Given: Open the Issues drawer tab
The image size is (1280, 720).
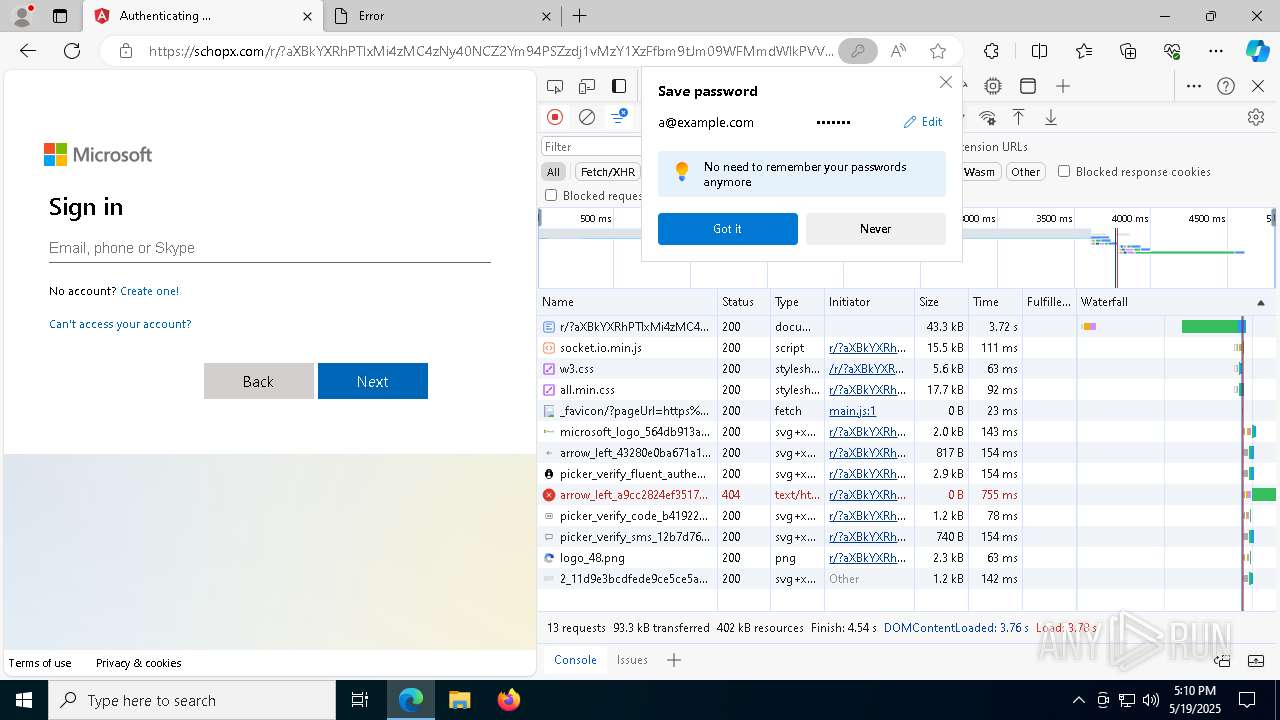Looking at the screenshot, I should [632, 660].
